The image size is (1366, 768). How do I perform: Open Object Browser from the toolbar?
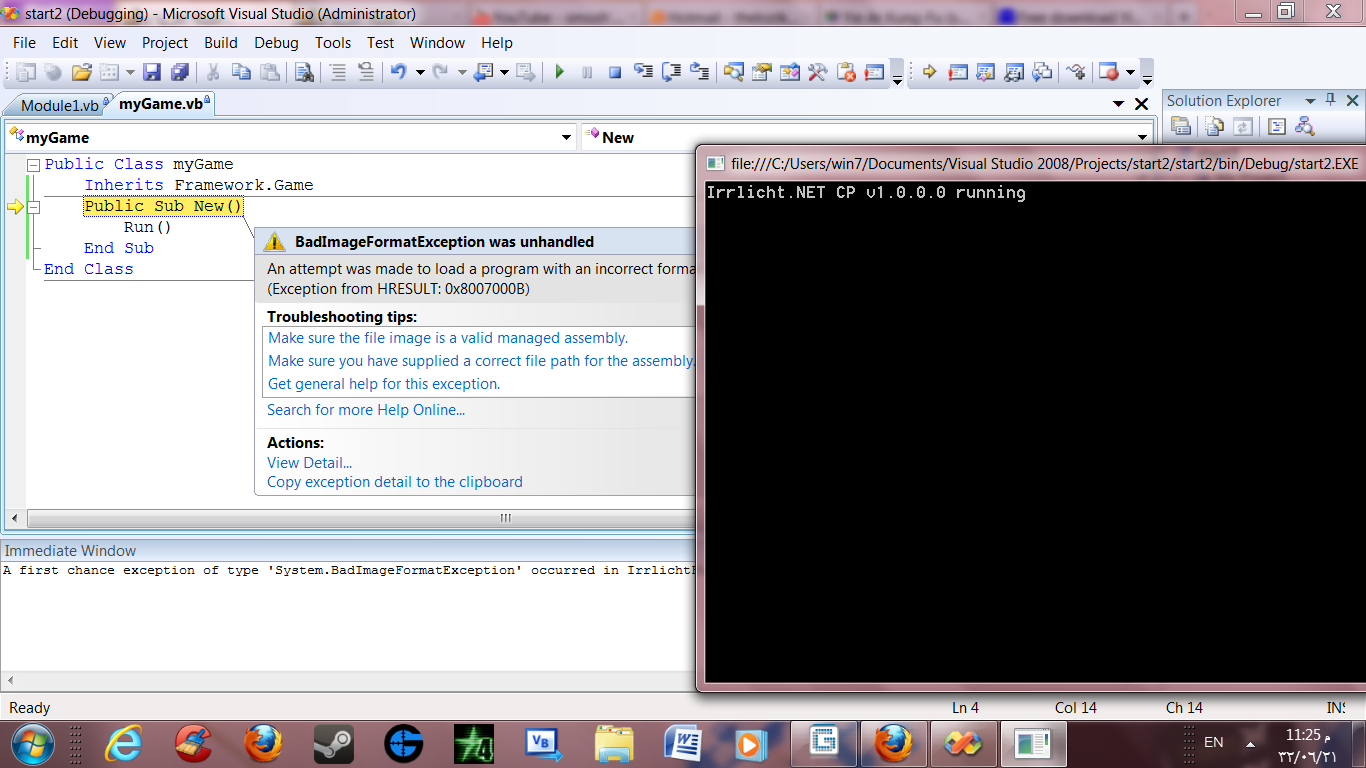click(790, 72)
